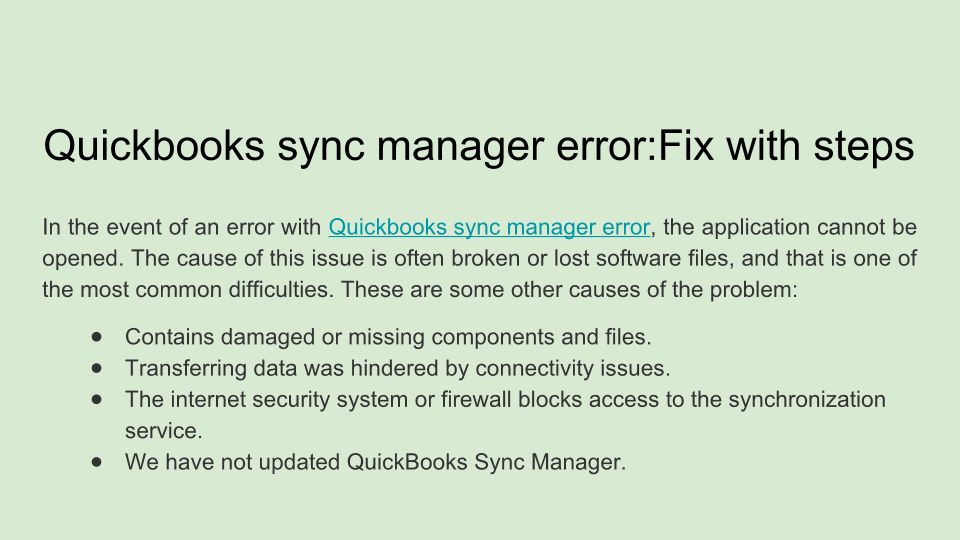The width and height of the screenshot is (960, 540).
Task: Click the wrapped word "service." in the third bullet
Action: tap(163, 431)
